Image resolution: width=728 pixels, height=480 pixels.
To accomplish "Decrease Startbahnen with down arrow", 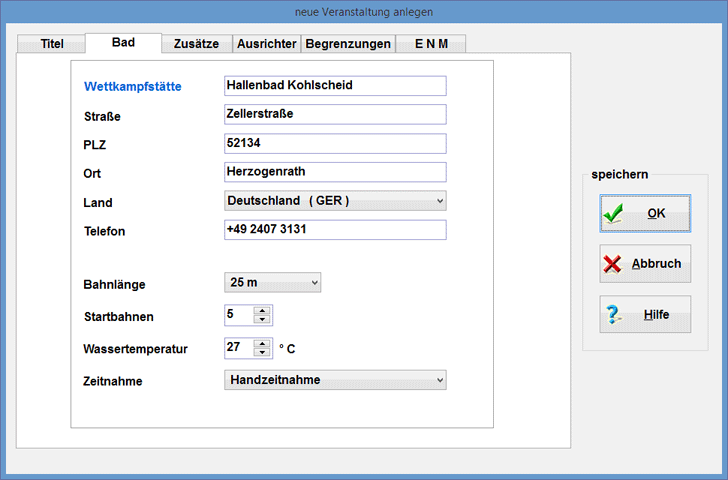I will (x=262, y=320).
